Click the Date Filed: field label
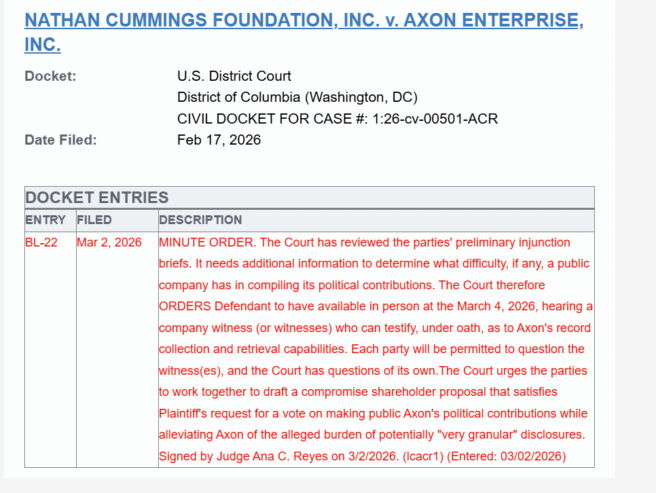 coord(61,140)
